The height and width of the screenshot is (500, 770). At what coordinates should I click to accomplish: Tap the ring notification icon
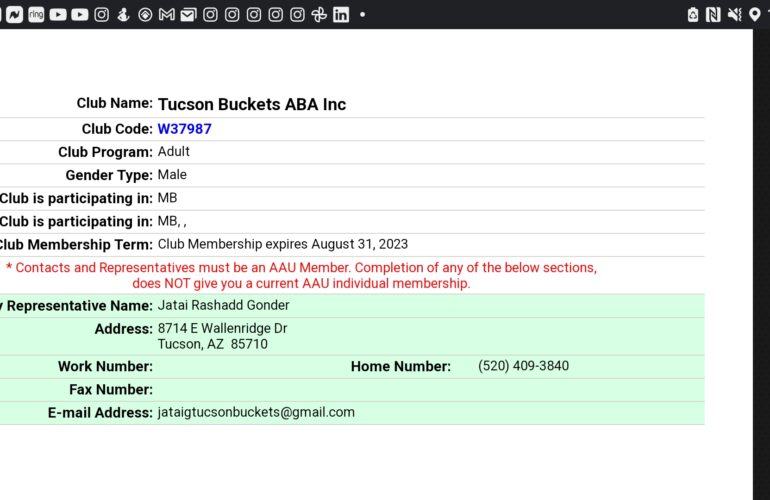pyautogui.click(x=36, y=15)
